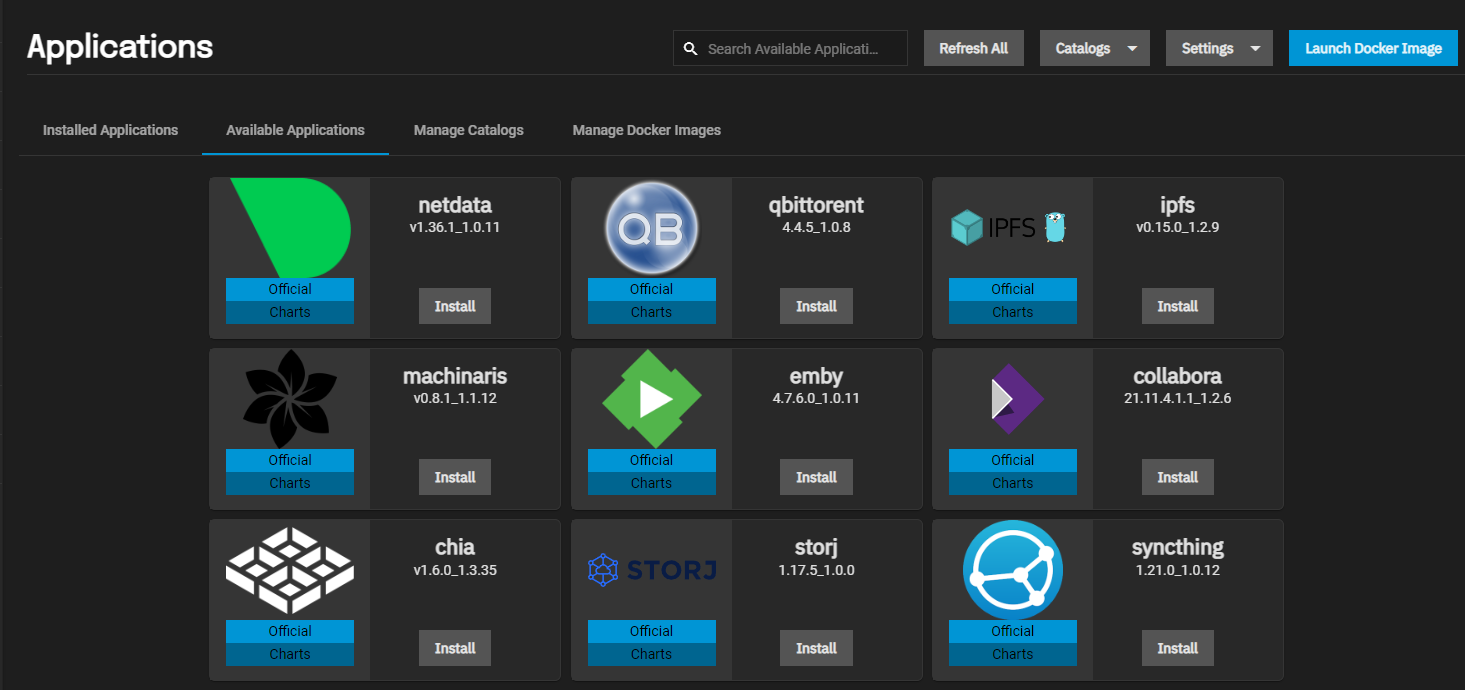
Task: Click the emby app title
Action: tap(816, 377)
